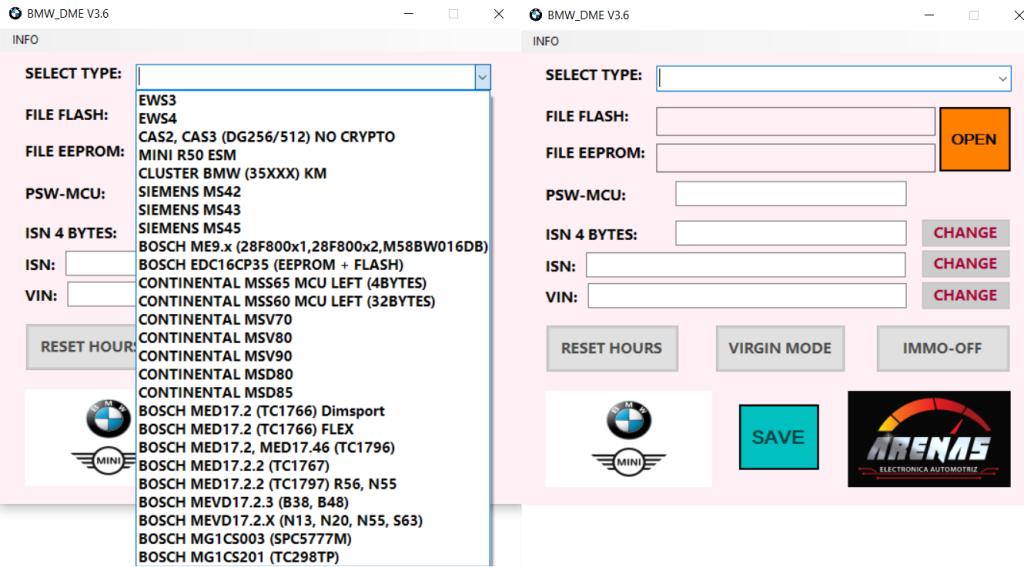Image resolution: width=1024 pixels, height=567 pixels.
Task: Click RESET HOURS in right window
Action: point(612,348)
